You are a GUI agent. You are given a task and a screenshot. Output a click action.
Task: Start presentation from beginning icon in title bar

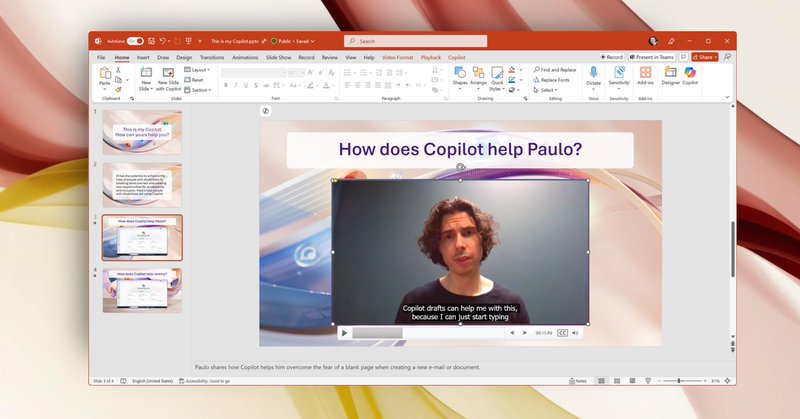[x=188, y=41]
